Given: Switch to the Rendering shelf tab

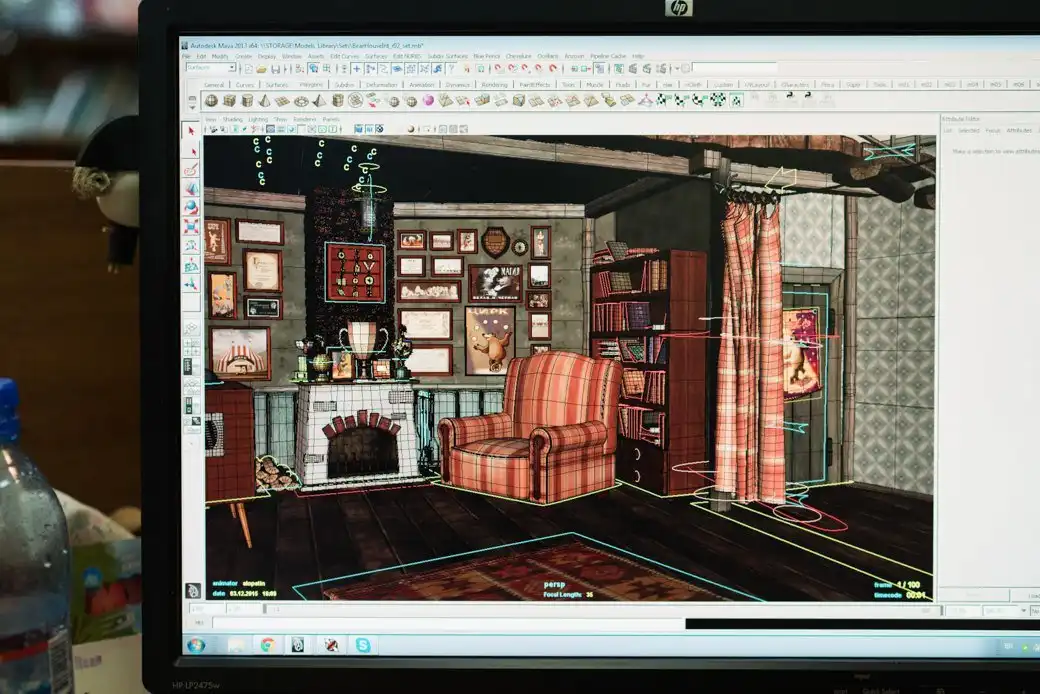Looking at the screenshot, I should click(494, 85).
